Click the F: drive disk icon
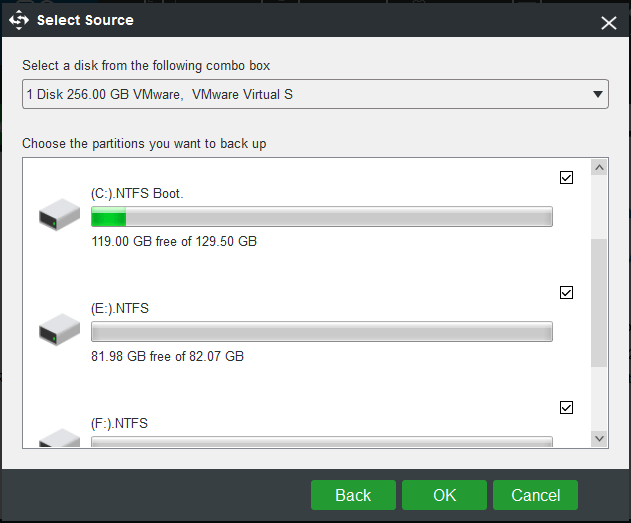The height and width of the screenshot is (523, 631). click(60, 438)
